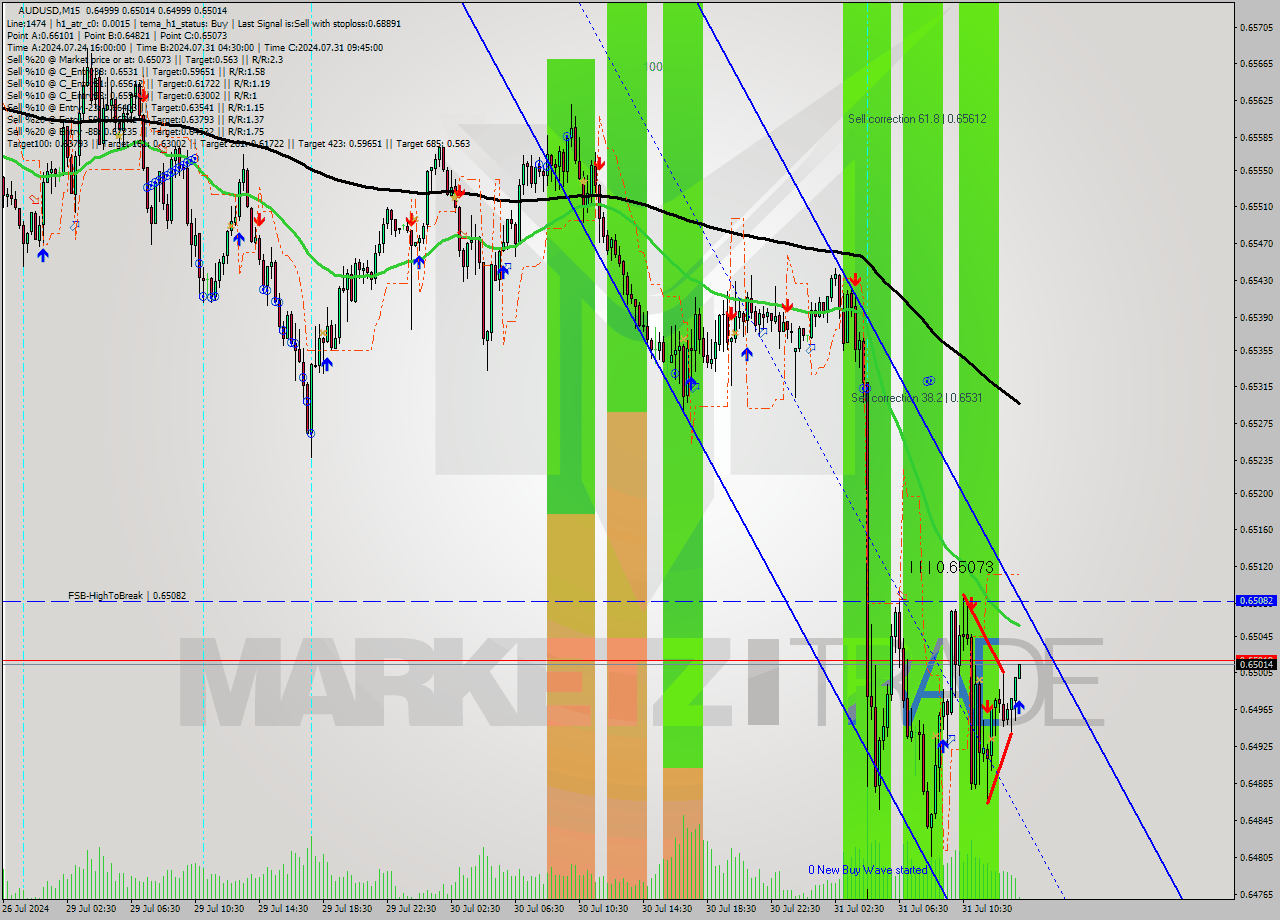Click the 0.65665 price axis label
This screenshot has width=1280, height=920.
tap(1257, 64)
